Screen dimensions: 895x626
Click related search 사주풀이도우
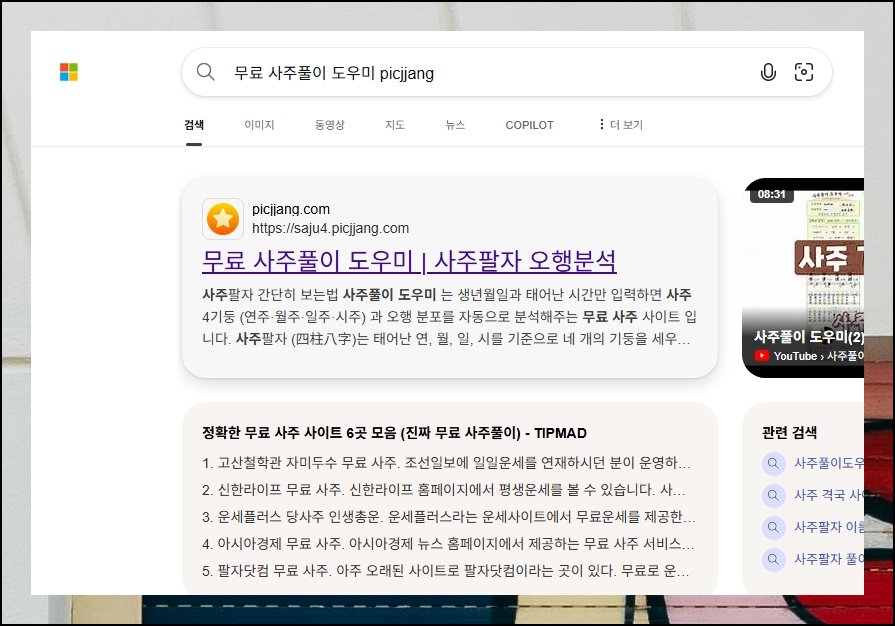[x=829, y=463]
